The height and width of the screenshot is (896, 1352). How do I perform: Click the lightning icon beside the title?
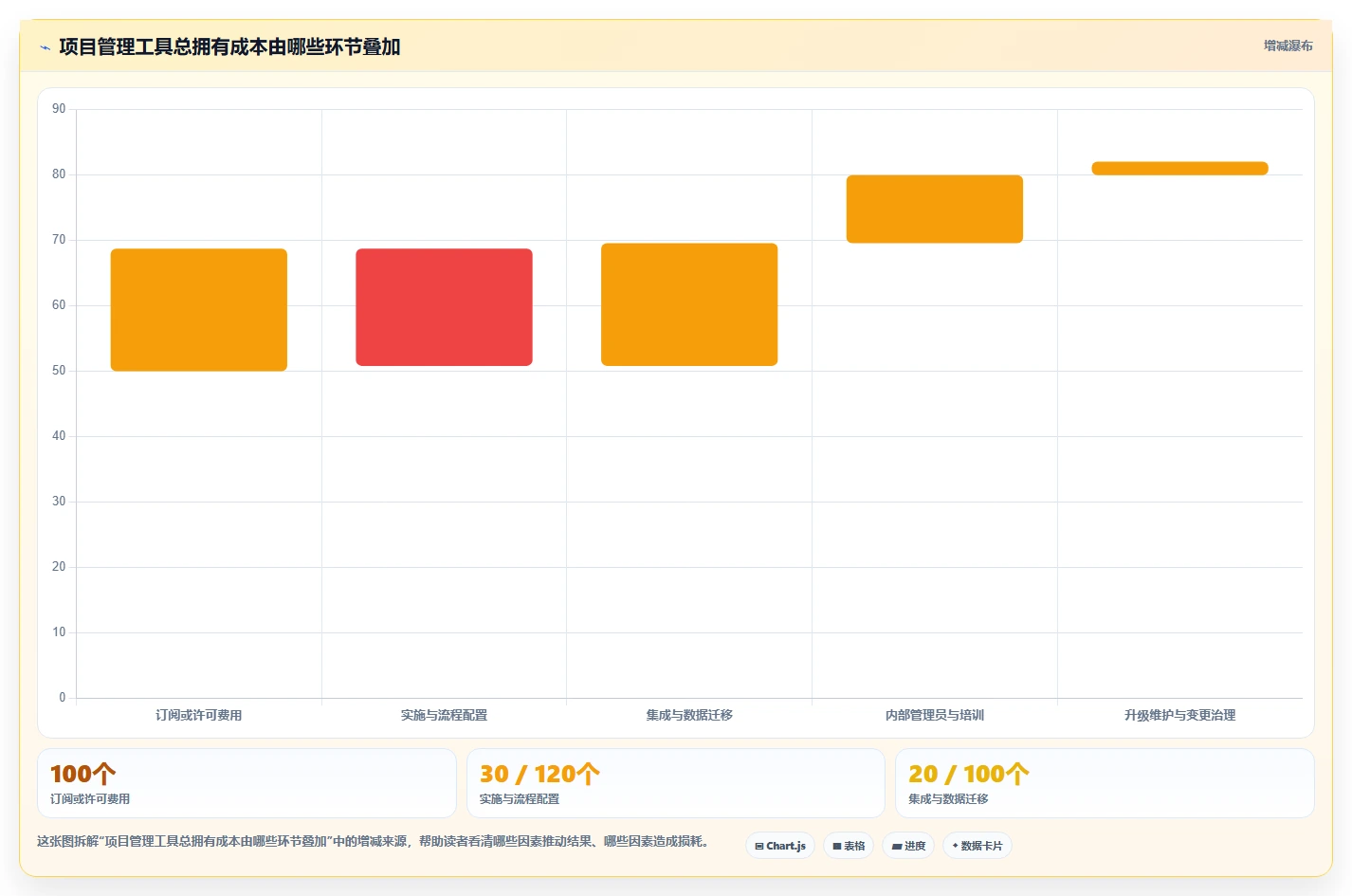tap(45, 47)
